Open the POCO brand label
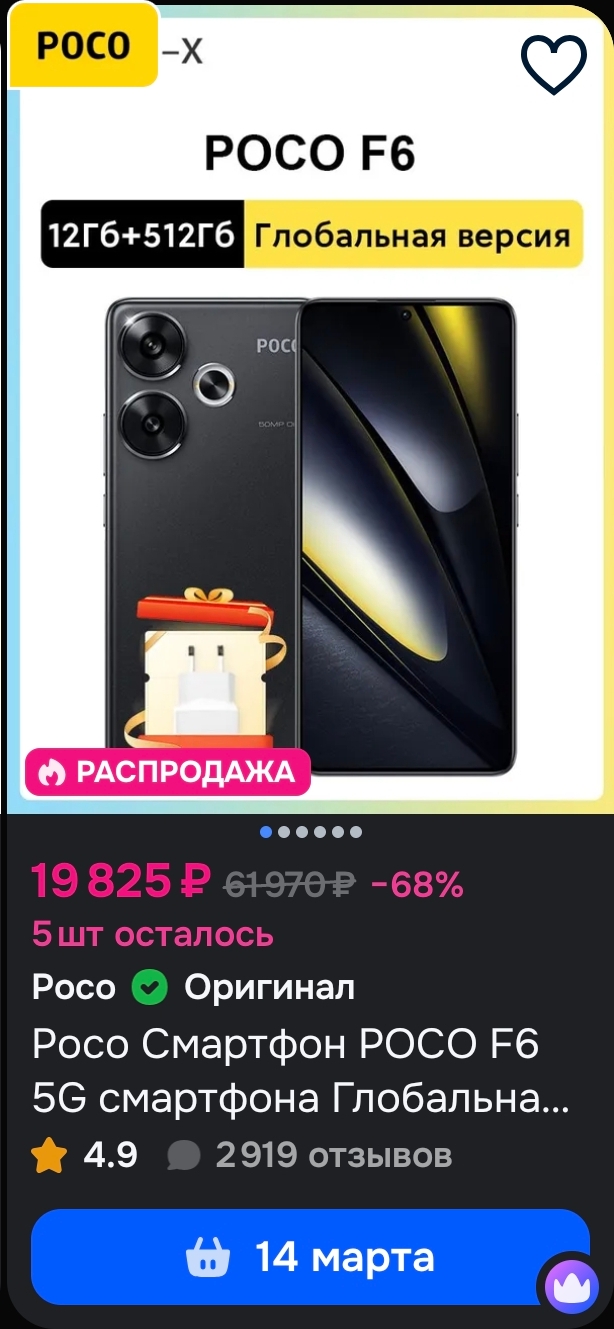The width and height of the screenshot is (614, 1329). pyautogui.click(x=84, y=46)
